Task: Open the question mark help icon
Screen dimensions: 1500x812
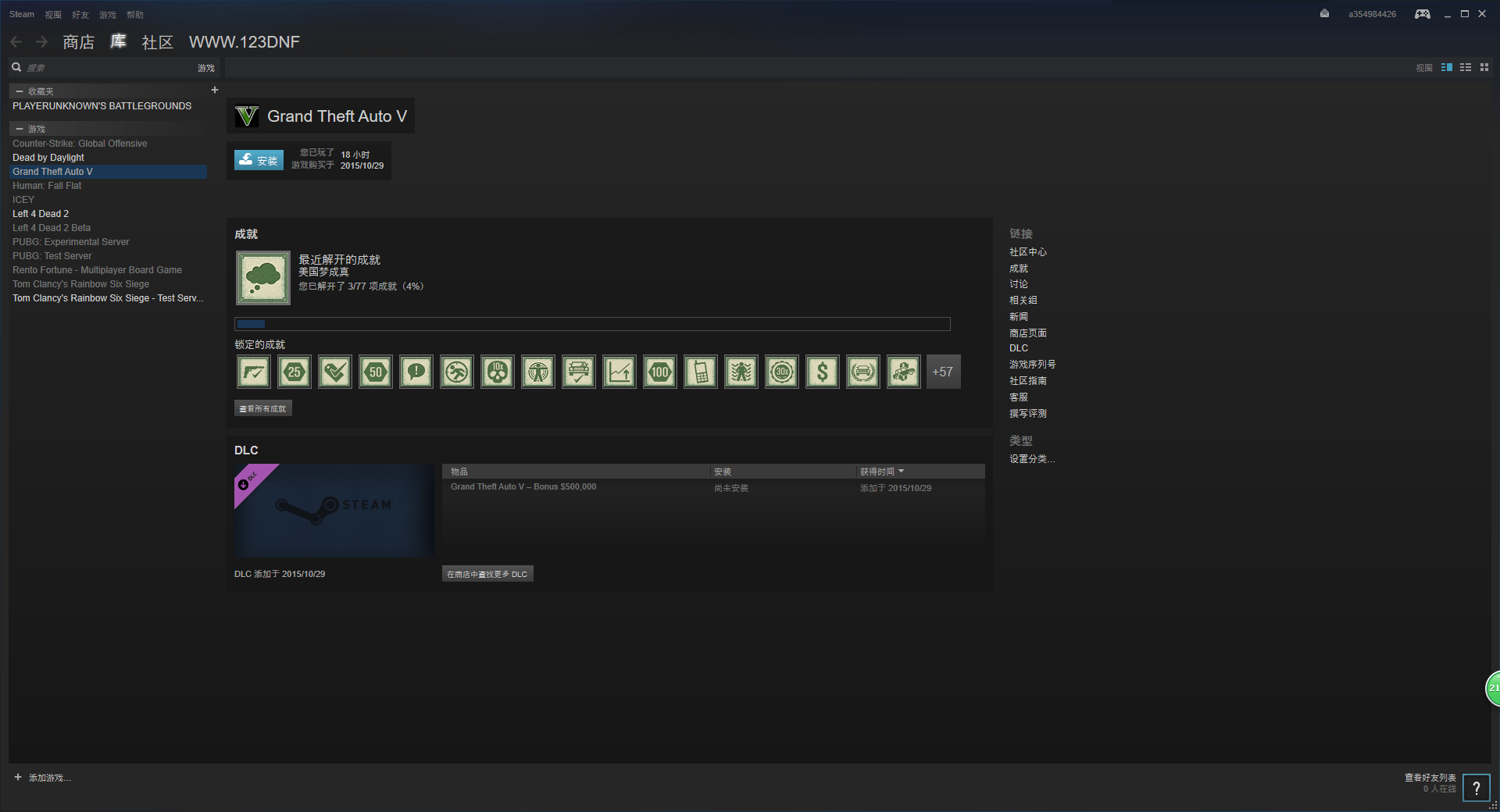Action: (x=1476, y=788)
